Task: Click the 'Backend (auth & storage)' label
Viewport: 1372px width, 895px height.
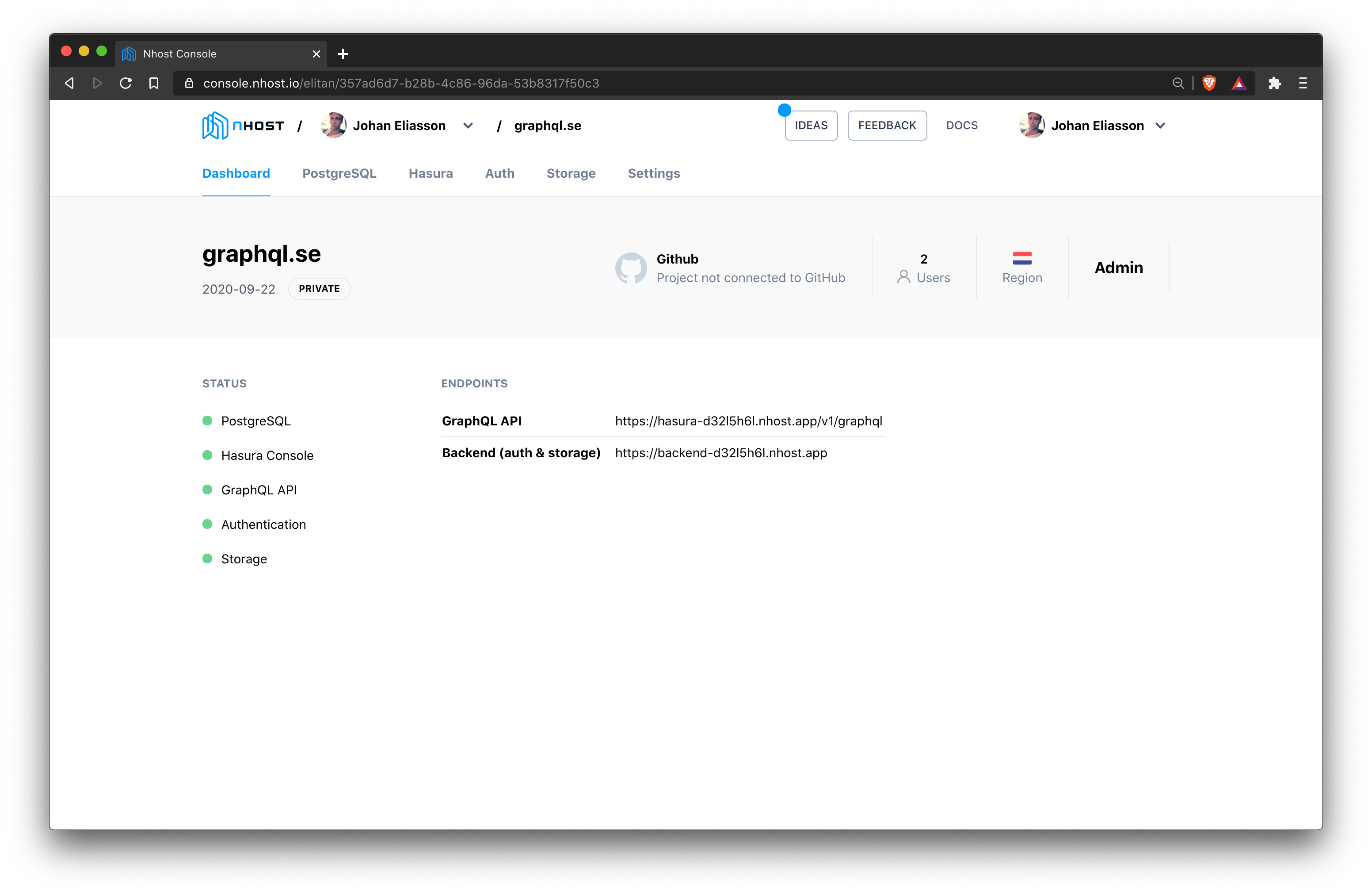Action: 521,453
